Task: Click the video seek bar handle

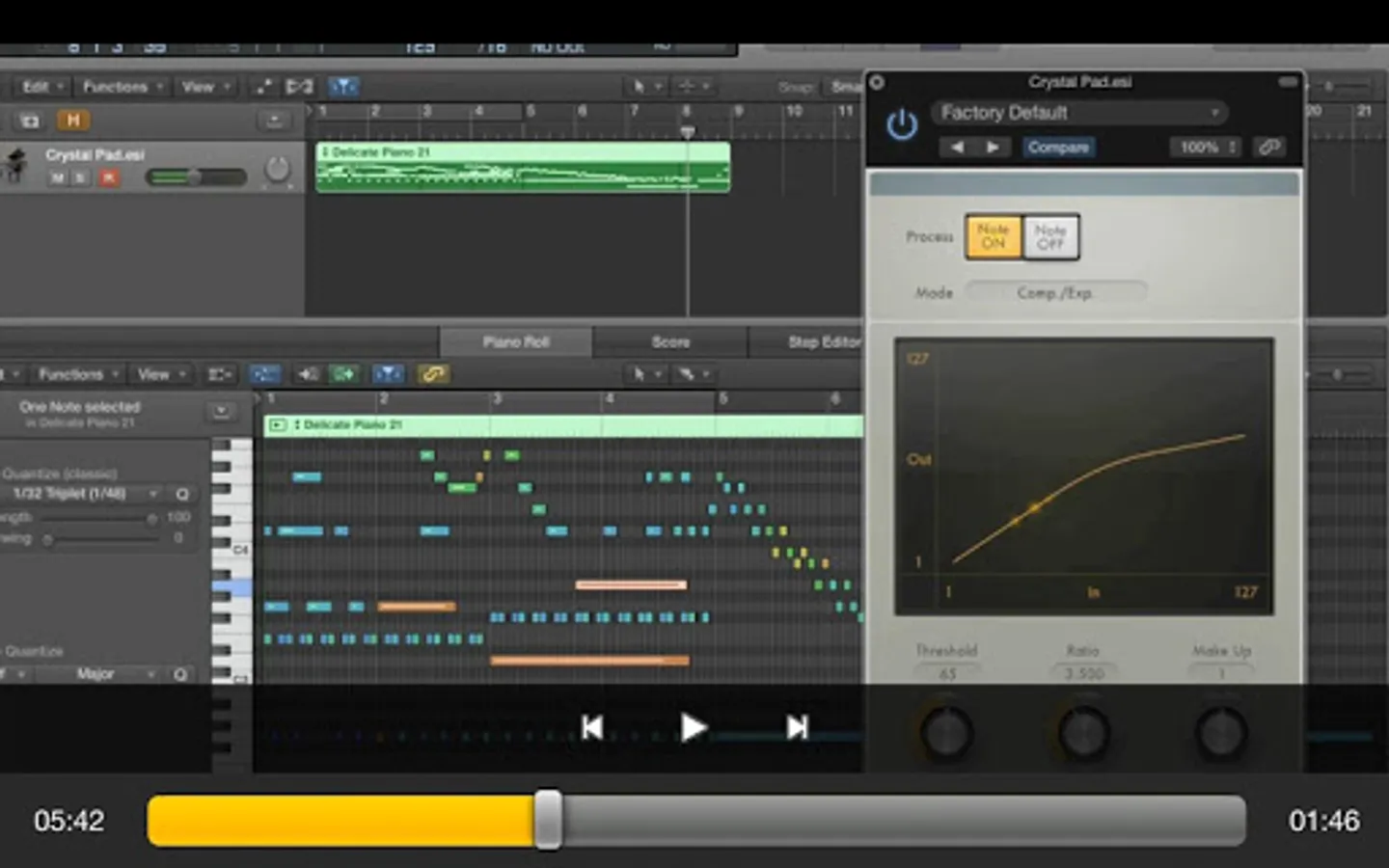Action: (x=548, y=821)
